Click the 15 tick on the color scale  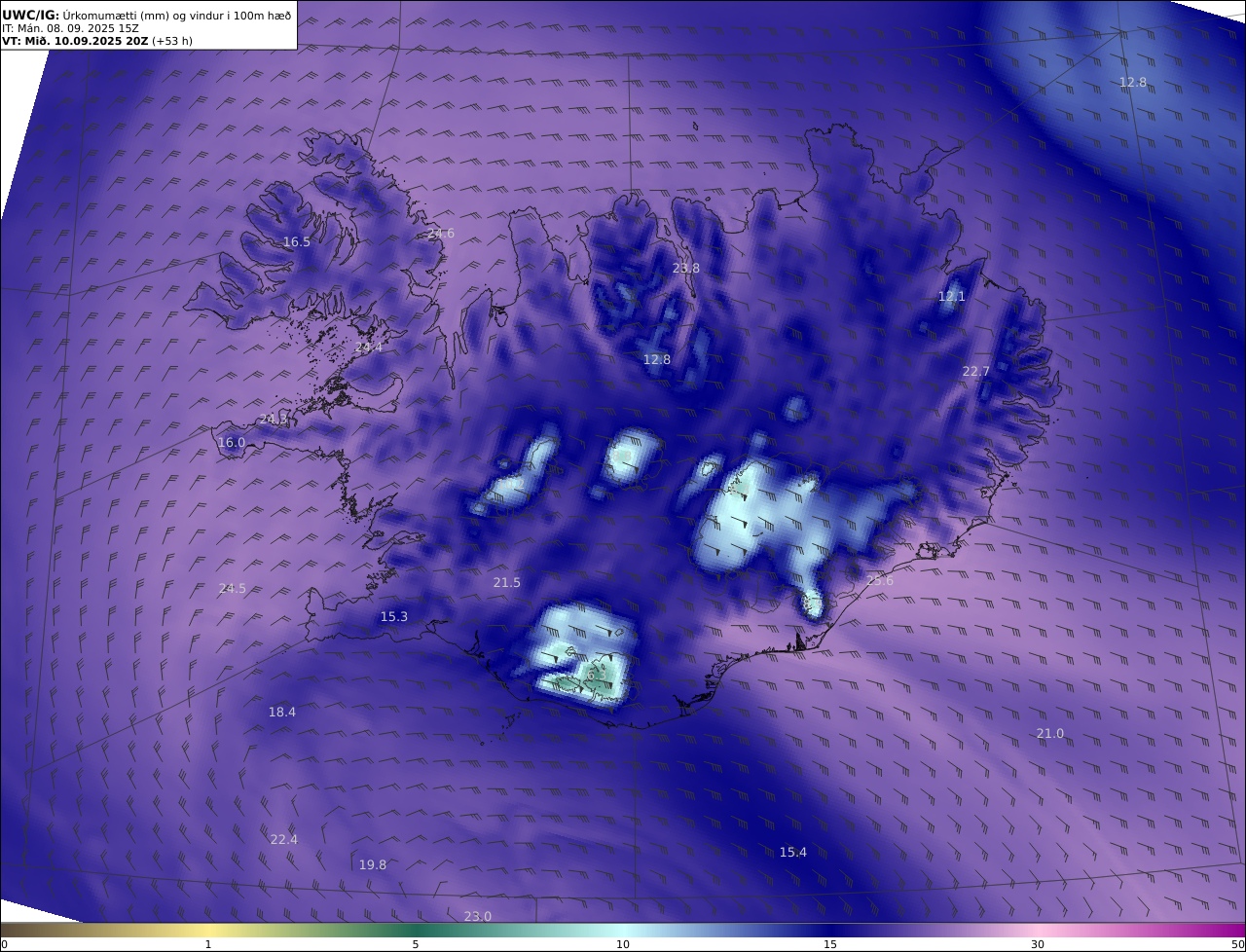[830, 944]
